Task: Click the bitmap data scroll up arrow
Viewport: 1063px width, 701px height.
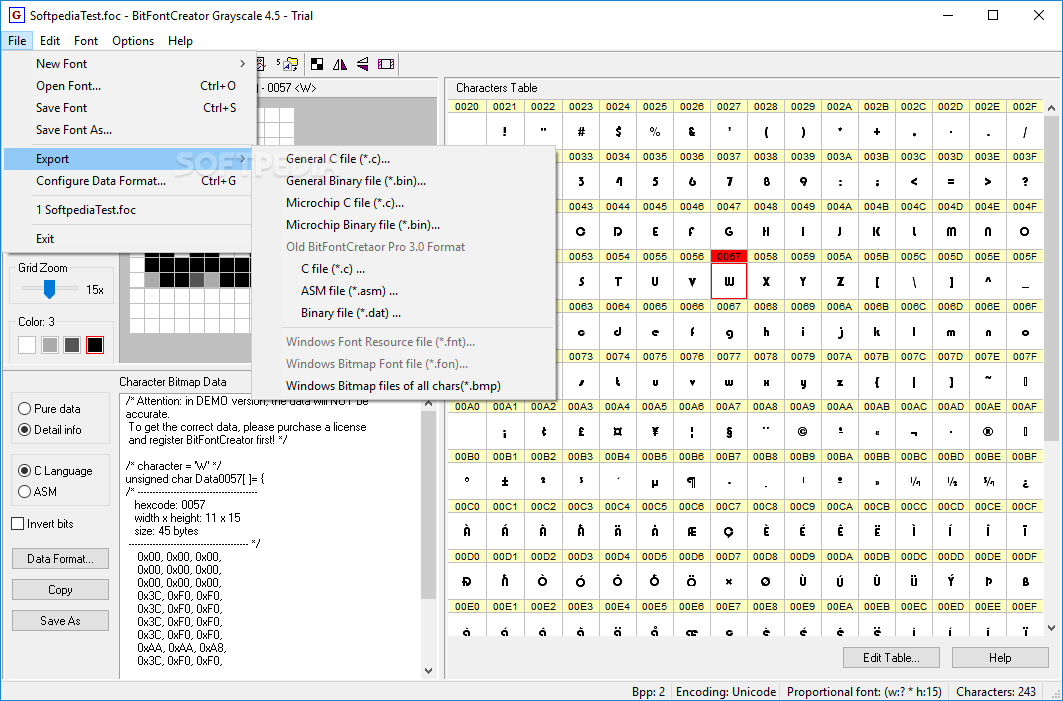Action: click(x=428, y=403)
